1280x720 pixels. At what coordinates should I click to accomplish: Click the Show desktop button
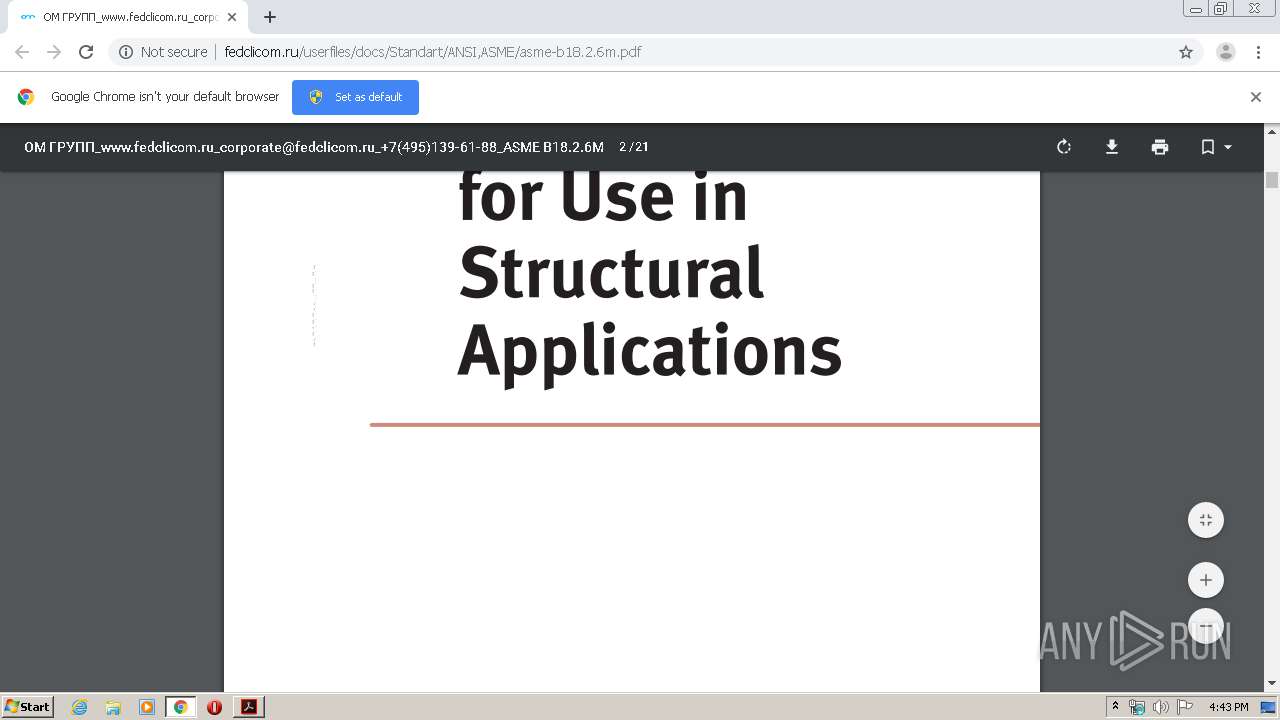1269,707
